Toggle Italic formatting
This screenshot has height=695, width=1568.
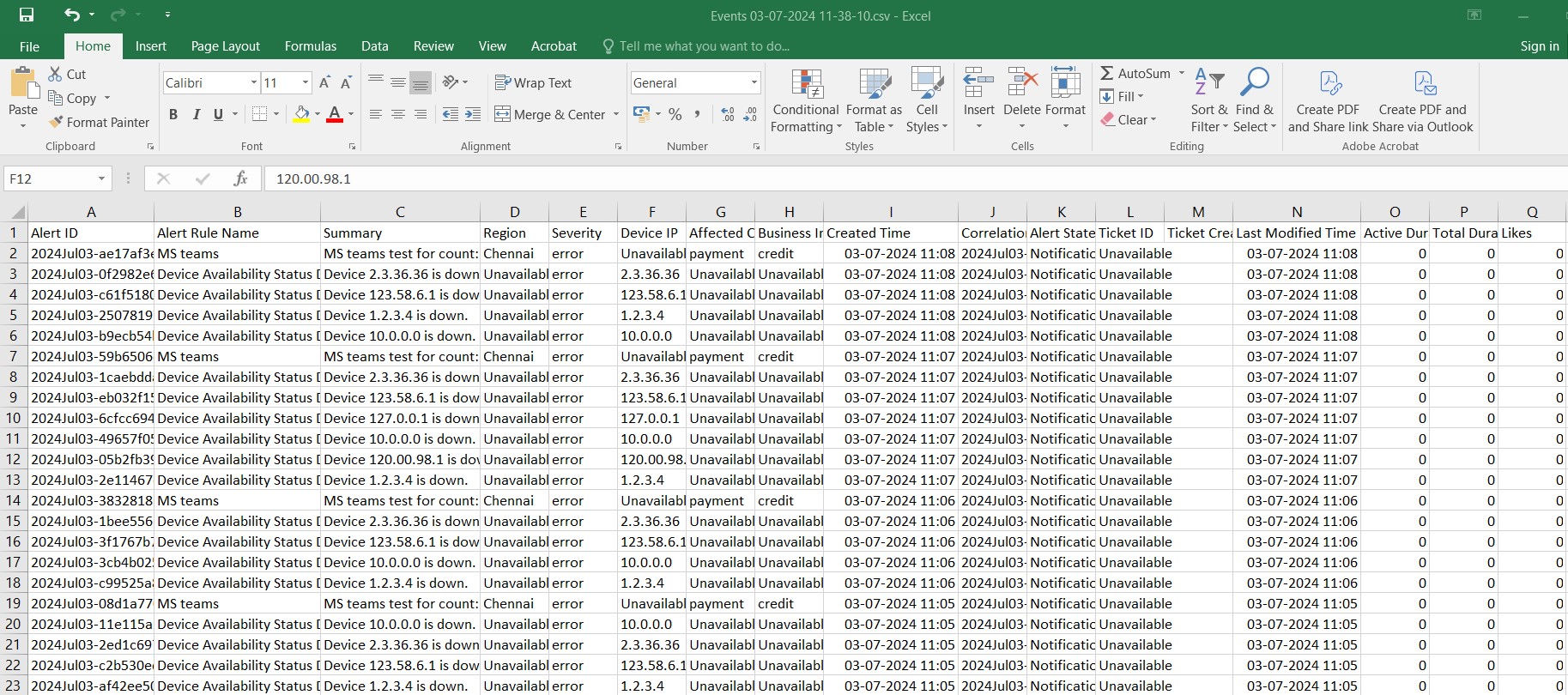(197, 114)
